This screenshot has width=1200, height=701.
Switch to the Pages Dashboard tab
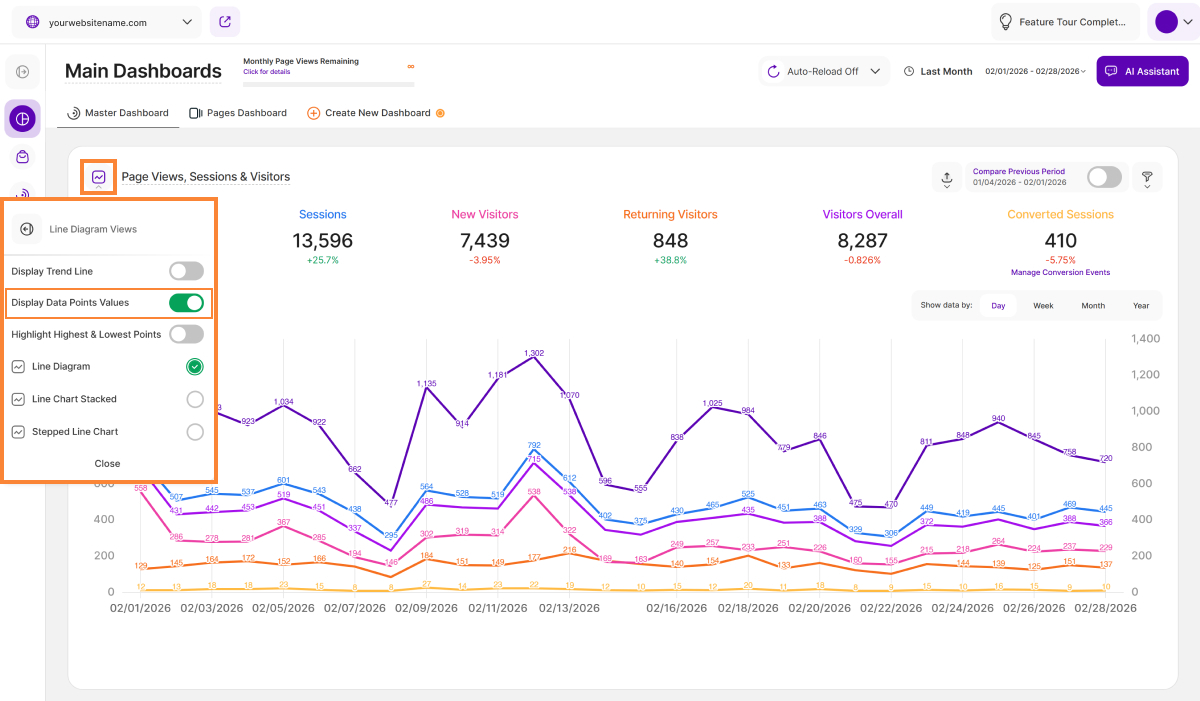tap(238, 113)
